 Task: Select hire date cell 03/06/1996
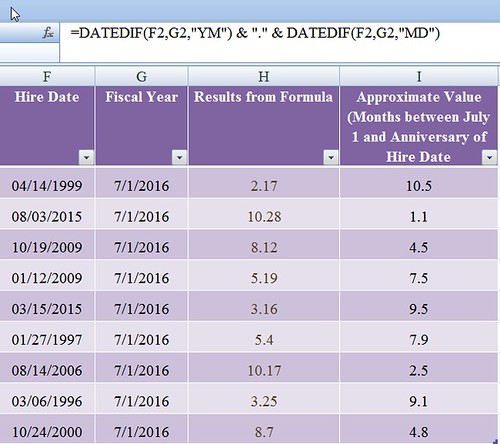47,398
